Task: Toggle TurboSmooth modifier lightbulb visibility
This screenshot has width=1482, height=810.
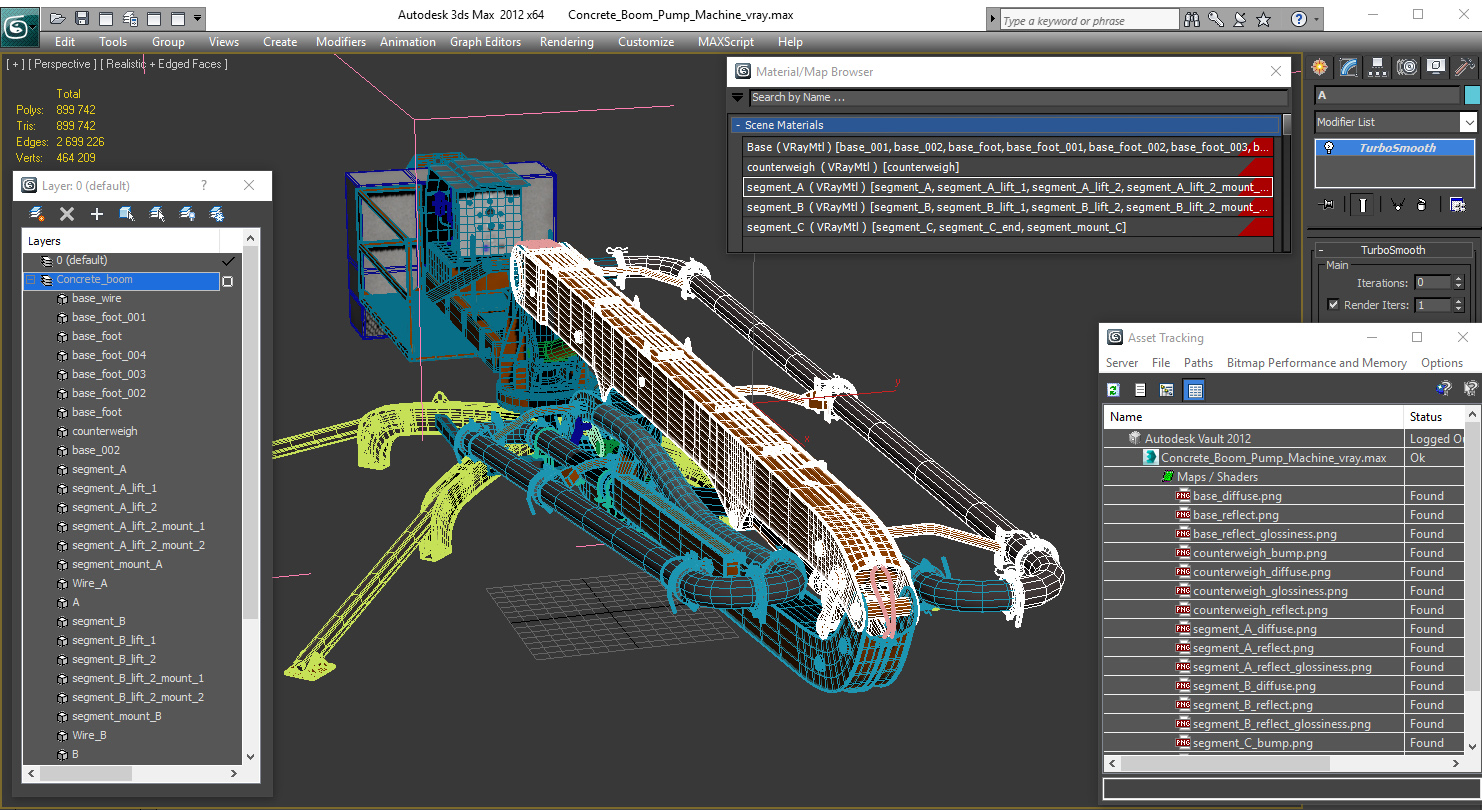Action: [x=1329, y=147]
